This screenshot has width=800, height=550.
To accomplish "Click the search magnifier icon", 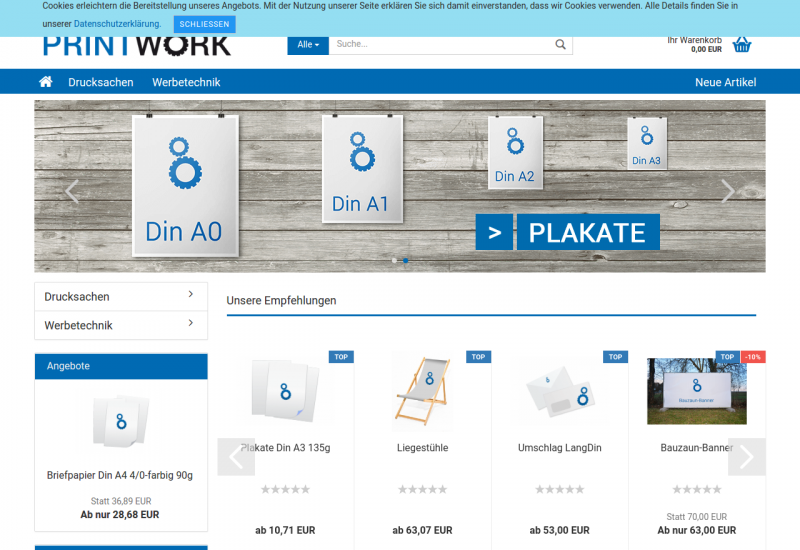I will (561, 45).
